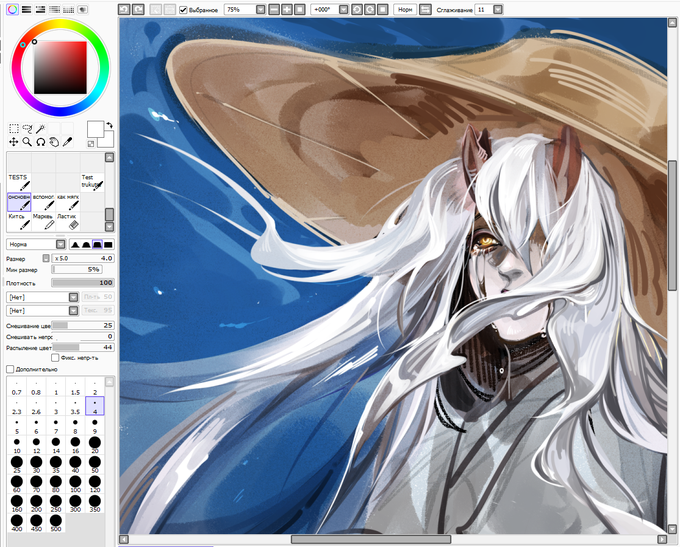Adjust the Смешивание цвета slider
680x547 pixels.
pyautogui.click(x=83, y=325)
